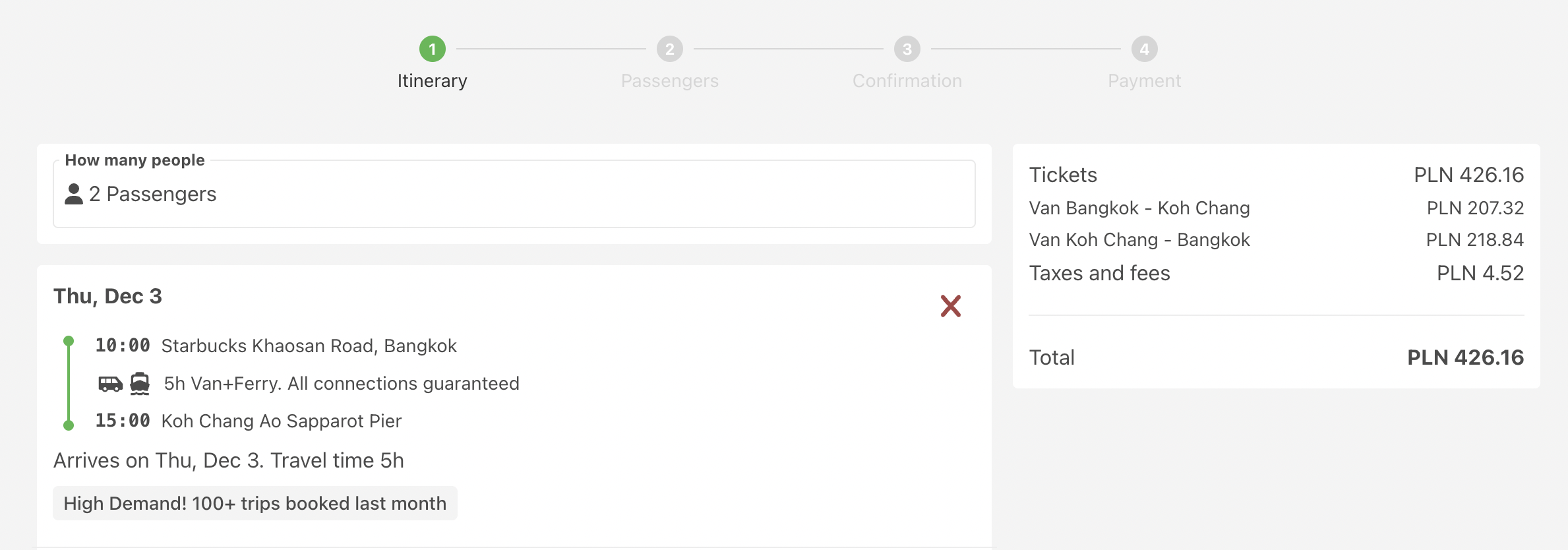Click the Total PLN 426.16 amount

click(1465, 357)
